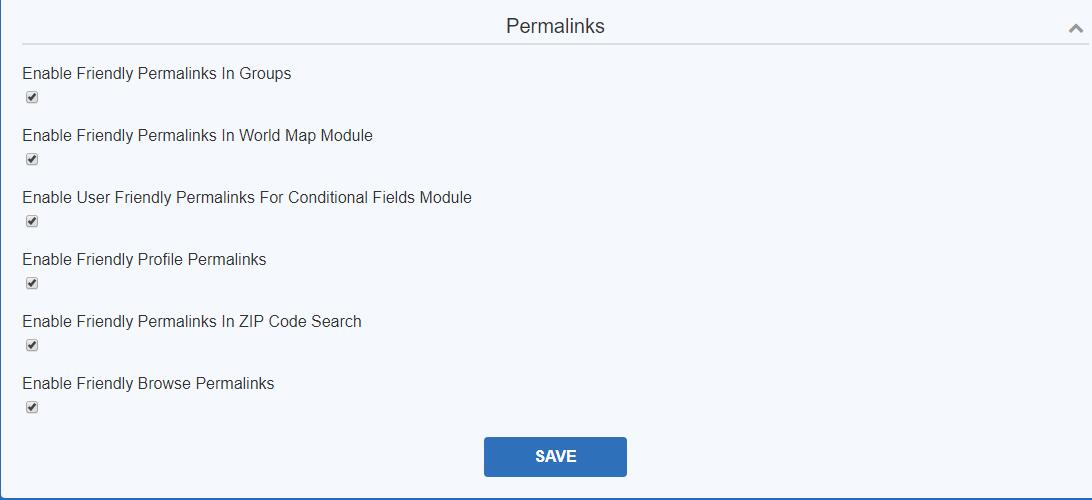1092x500 pixels.
Task: Click the 'Enable Friendly Profile Permalinks' label
Action: (x=144, y=259)
